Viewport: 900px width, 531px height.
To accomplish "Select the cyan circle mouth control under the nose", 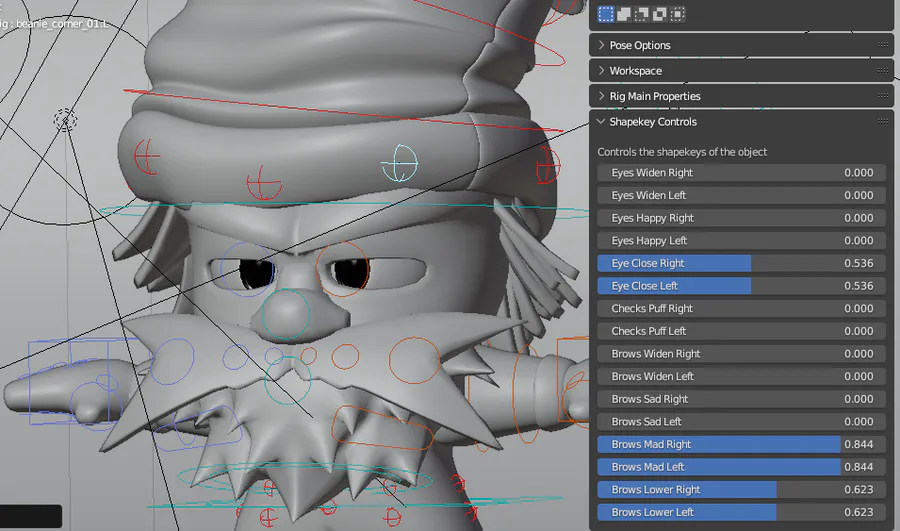I will coord(288,380).
